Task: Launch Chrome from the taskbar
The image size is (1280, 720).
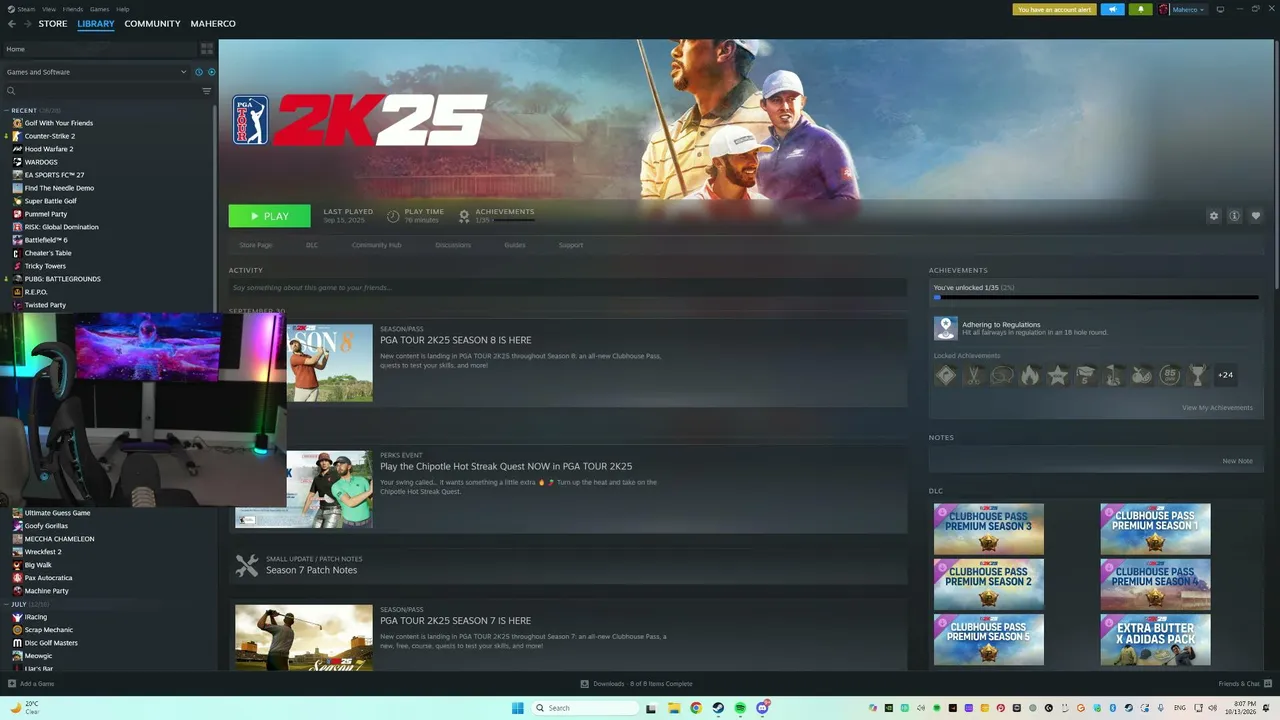Action: click(x=696, y=708)
